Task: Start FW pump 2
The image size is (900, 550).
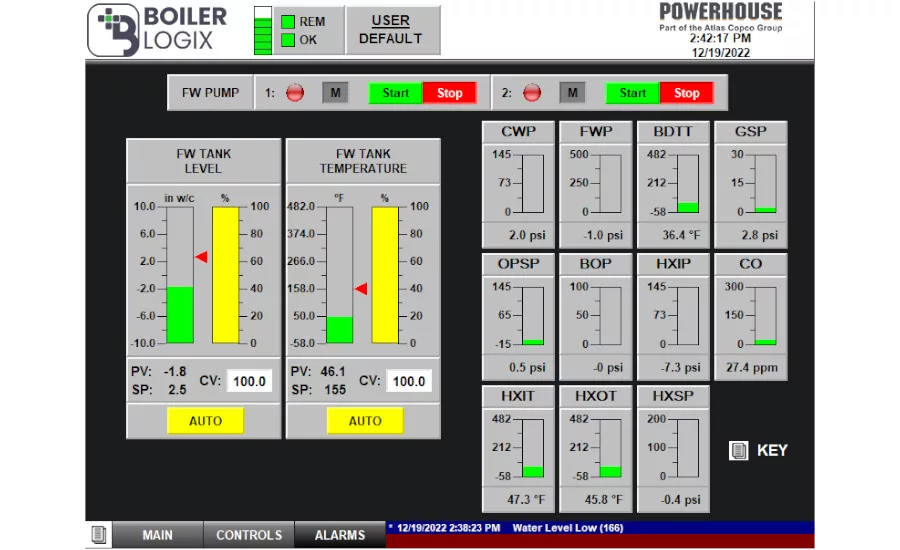Action: click(633, 93)
